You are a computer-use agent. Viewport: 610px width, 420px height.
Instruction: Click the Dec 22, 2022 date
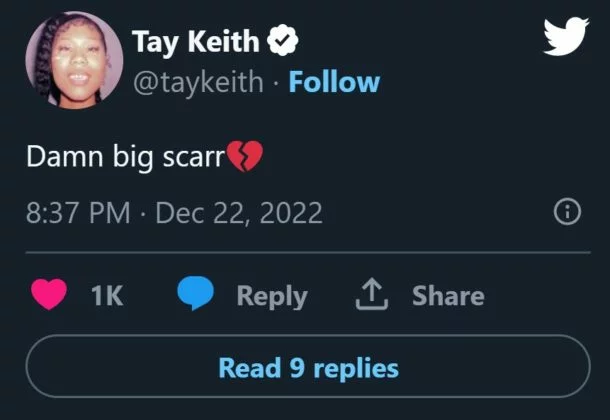239,213
